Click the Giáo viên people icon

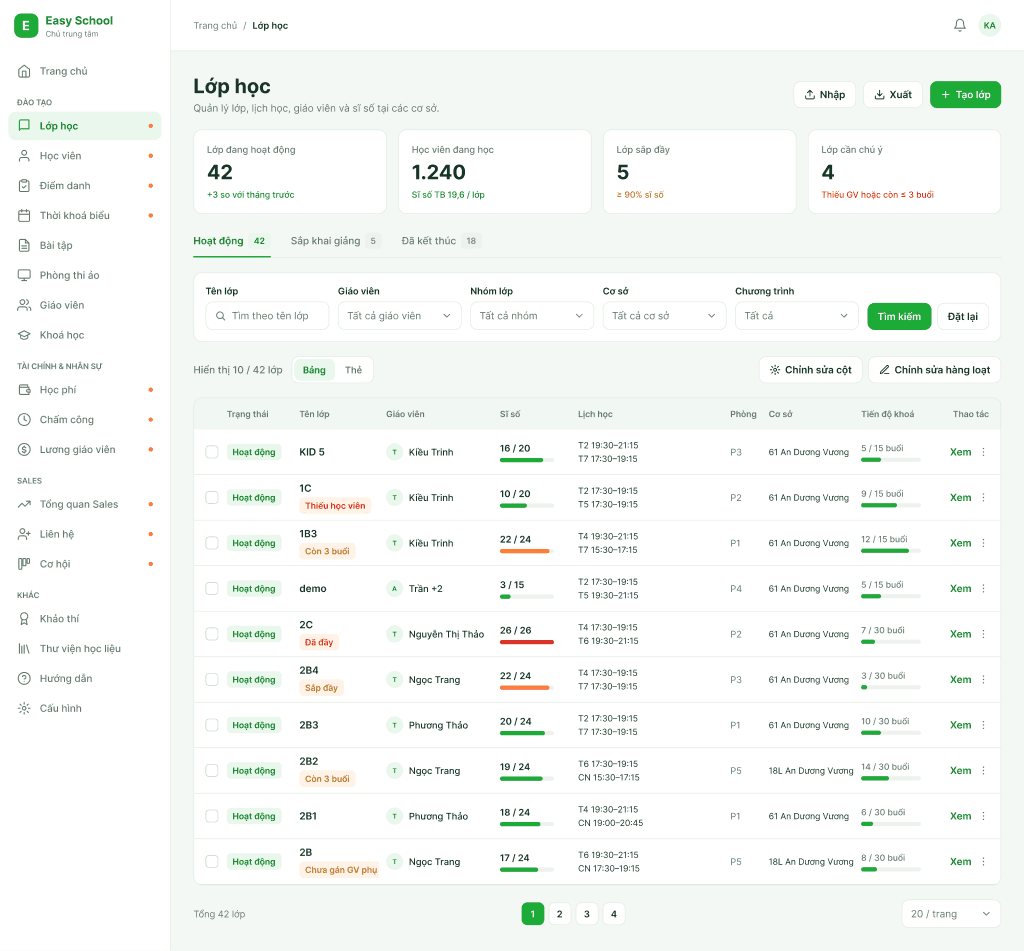pos(24,305)
